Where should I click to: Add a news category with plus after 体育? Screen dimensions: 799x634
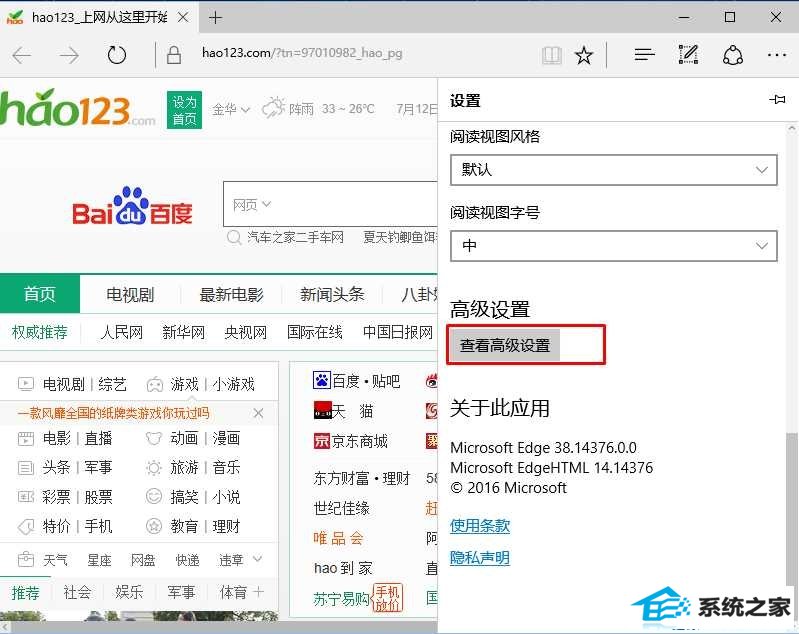[x=258, y=592]
